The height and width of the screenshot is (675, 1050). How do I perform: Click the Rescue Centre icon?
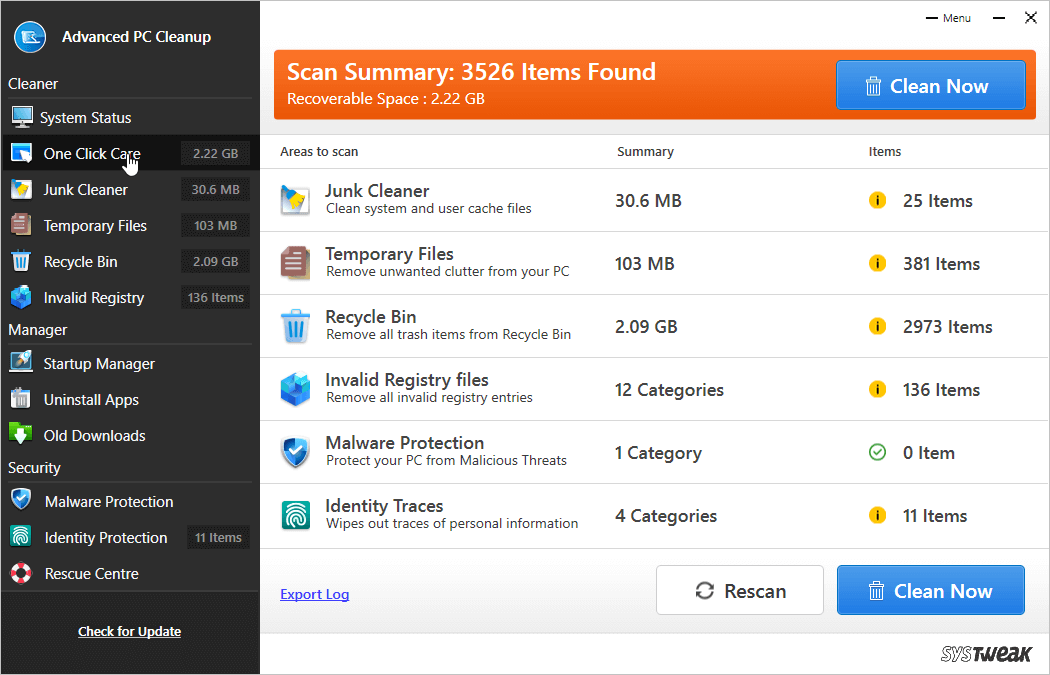(x=20, y=573)
